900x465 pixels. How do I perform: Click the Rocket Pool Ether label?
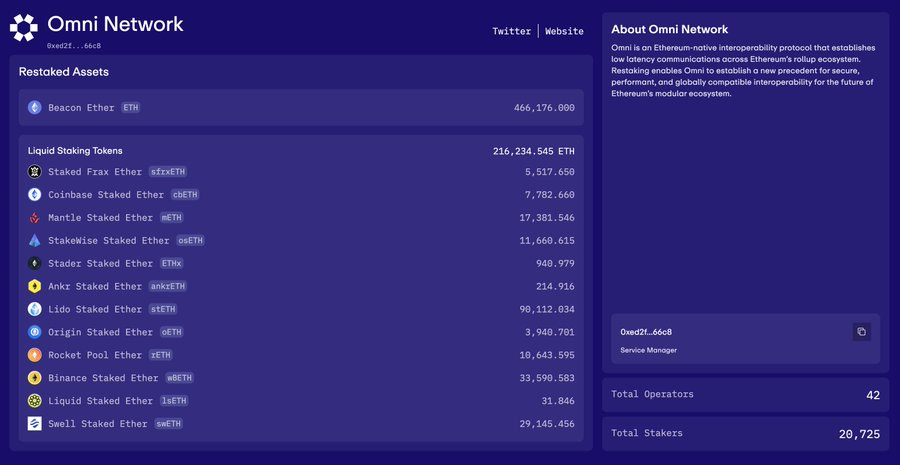coord(95,355)
